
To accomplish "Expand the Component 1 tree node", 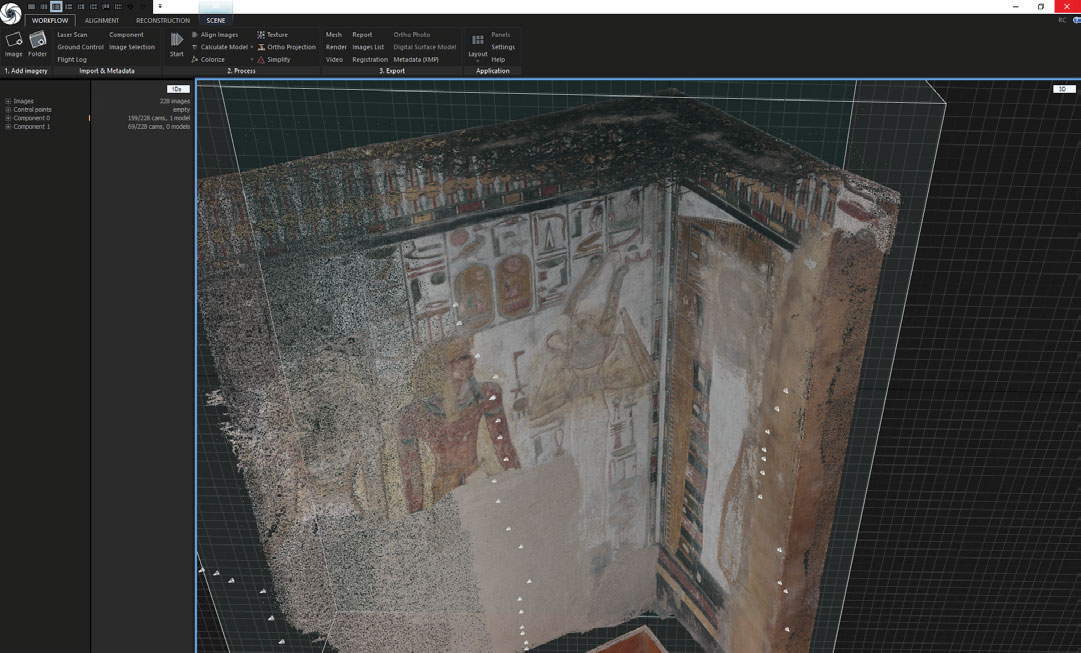I will pyautogui.click(x=8, y=127).
